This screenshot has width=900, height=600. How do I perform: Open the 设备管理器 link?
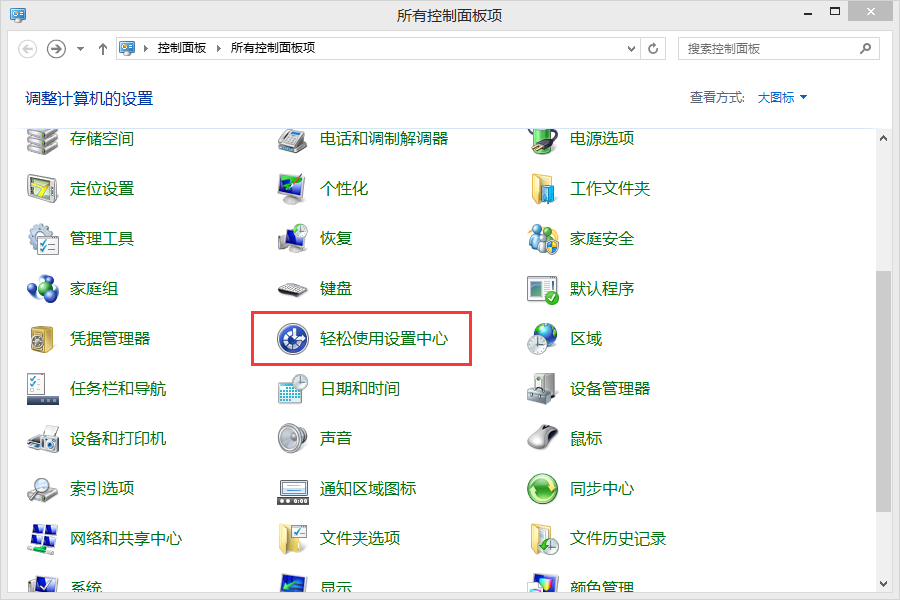tap(610, 389)
